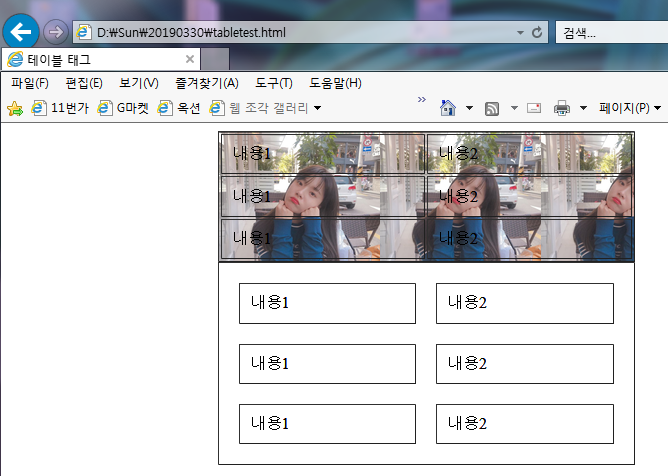The width and height of the screenshot is (668, 476).
Task: Open the Print dropdown arrow
Action: point(583,108)
